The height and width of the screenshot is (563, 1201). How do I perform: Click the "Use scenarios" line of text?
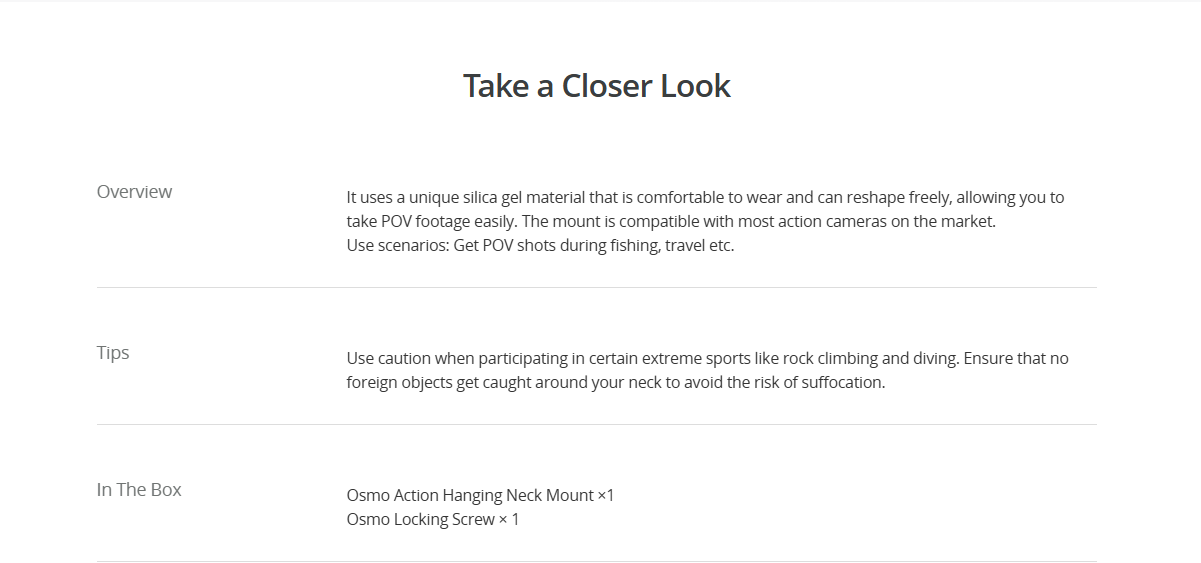540,246
